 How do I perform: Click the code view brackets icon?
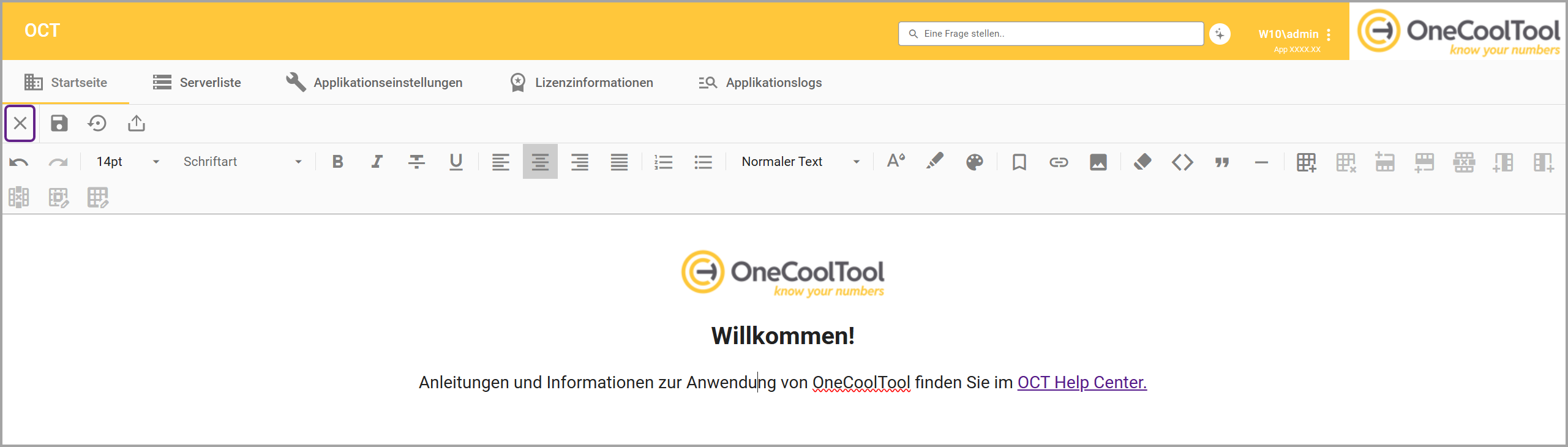coord(1182,162)
